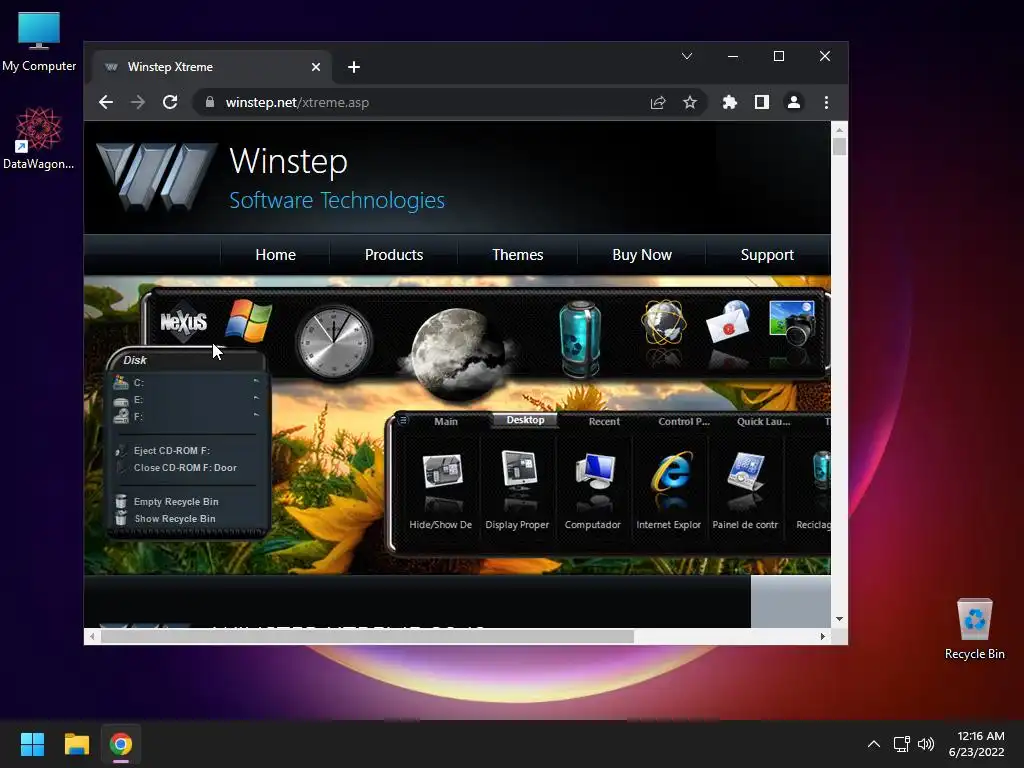Open the Products menu item
Screen dimensions: 1024x768
click(394, 255)
